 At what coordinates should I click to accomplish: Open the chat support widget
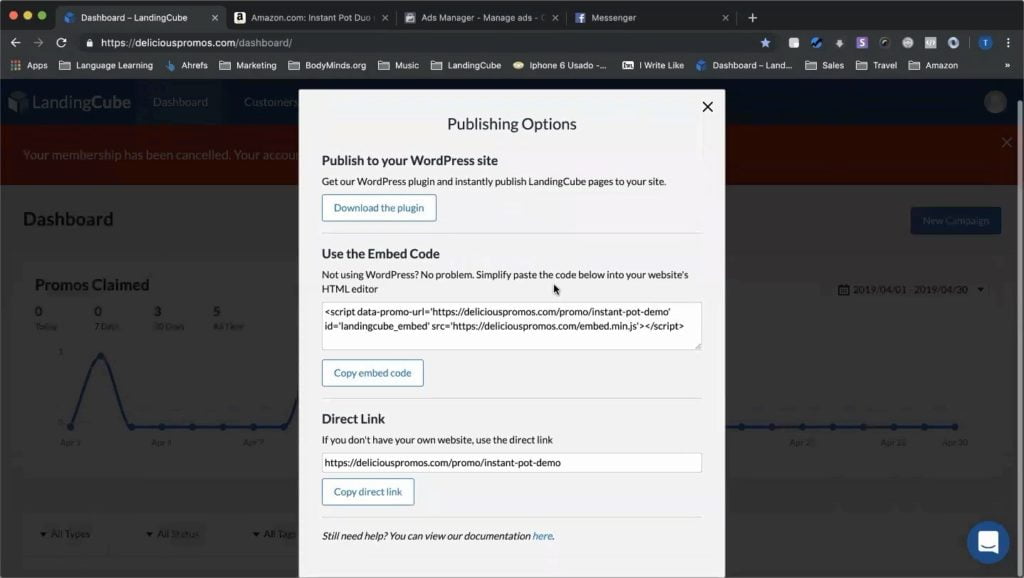coord(987,542)
